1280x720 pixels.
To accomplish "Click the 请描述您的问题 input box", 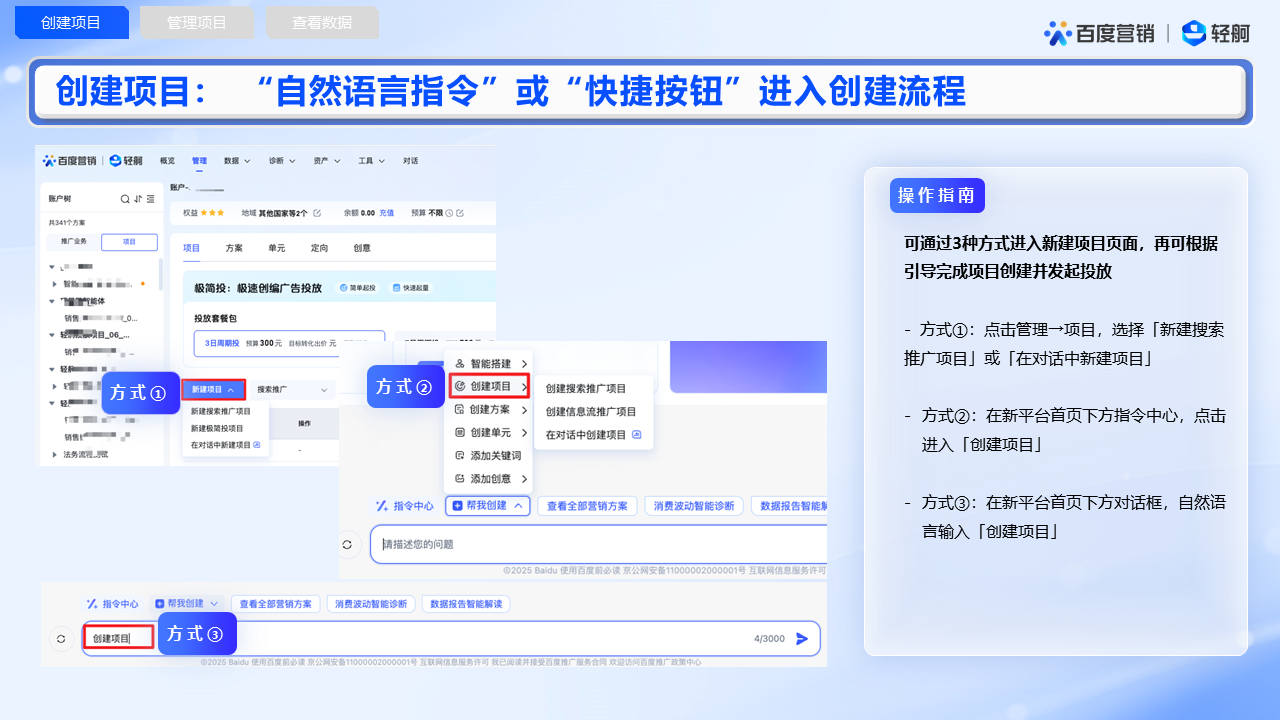I will [x=598, y=544].
